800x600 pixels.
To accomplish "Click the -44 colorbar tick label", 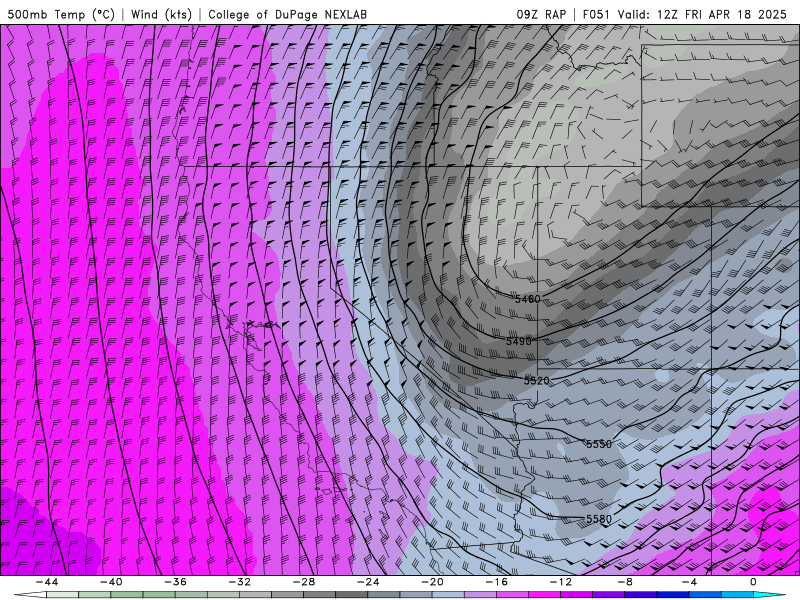I will click(46, 582).
